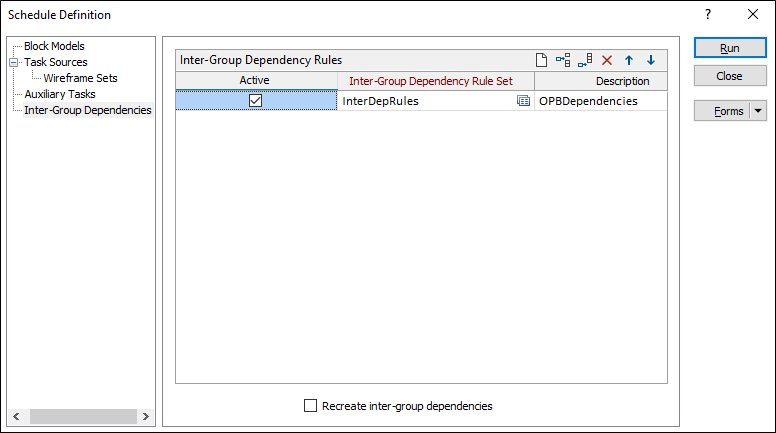The height and width of the screenshot is (433, 776).
Task: Click the append row icon in rules toolbar
Action: [x=585, y=60]
